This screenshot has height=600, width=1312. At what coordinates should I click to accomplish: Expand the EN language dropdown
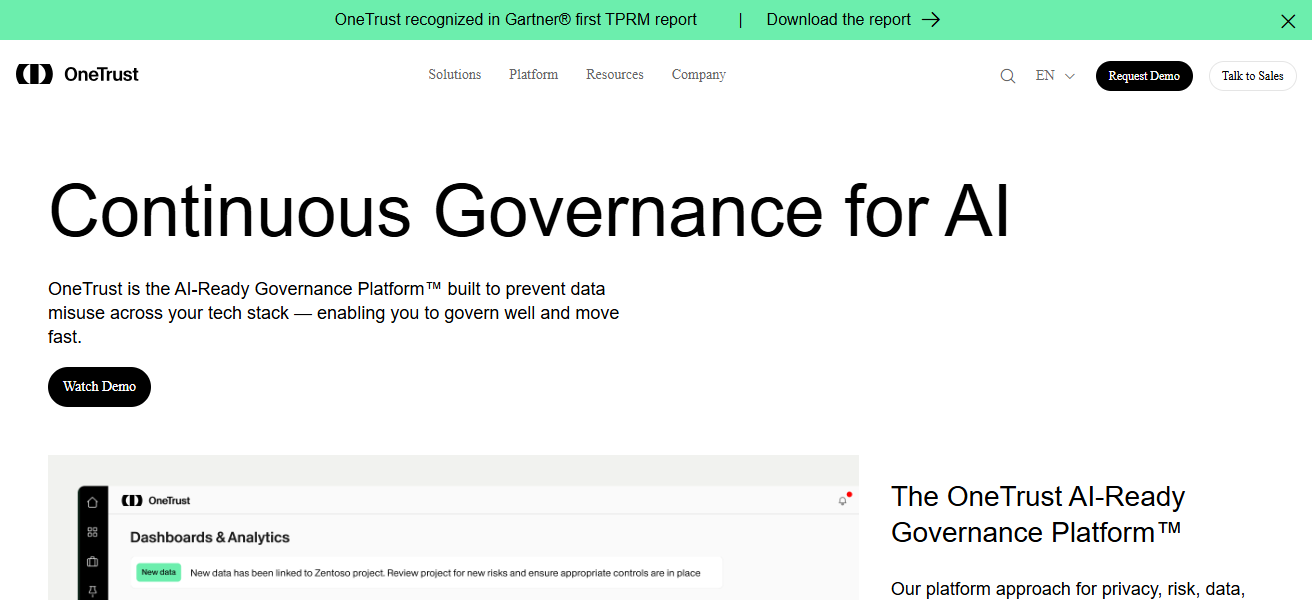(1055, 76)
